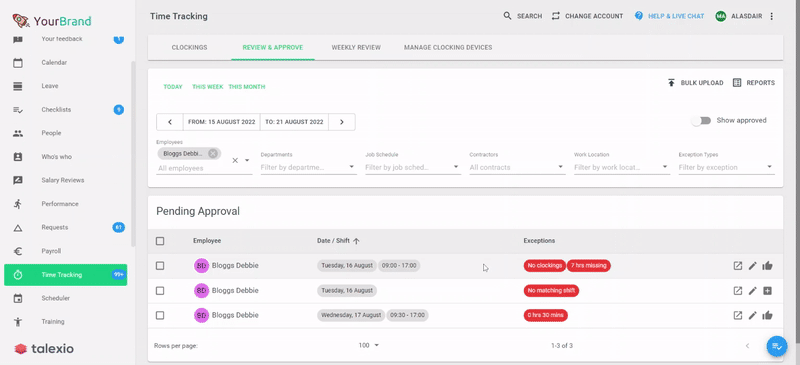
Task: Open the rows per page dropdown
Action: pyautogui.click(x=369, y=346)
